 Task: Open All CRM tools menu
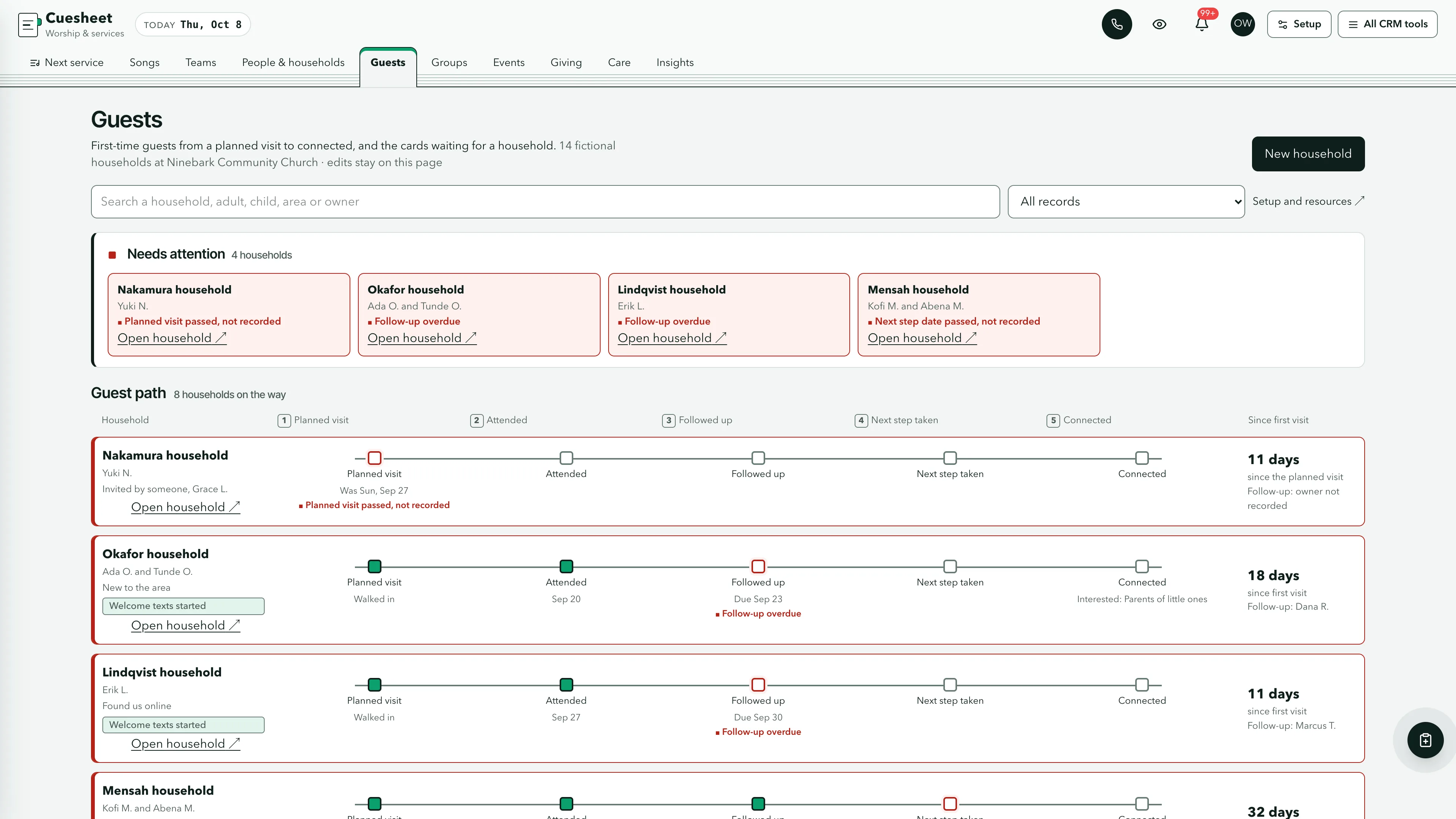click(x=1387, y=24)
